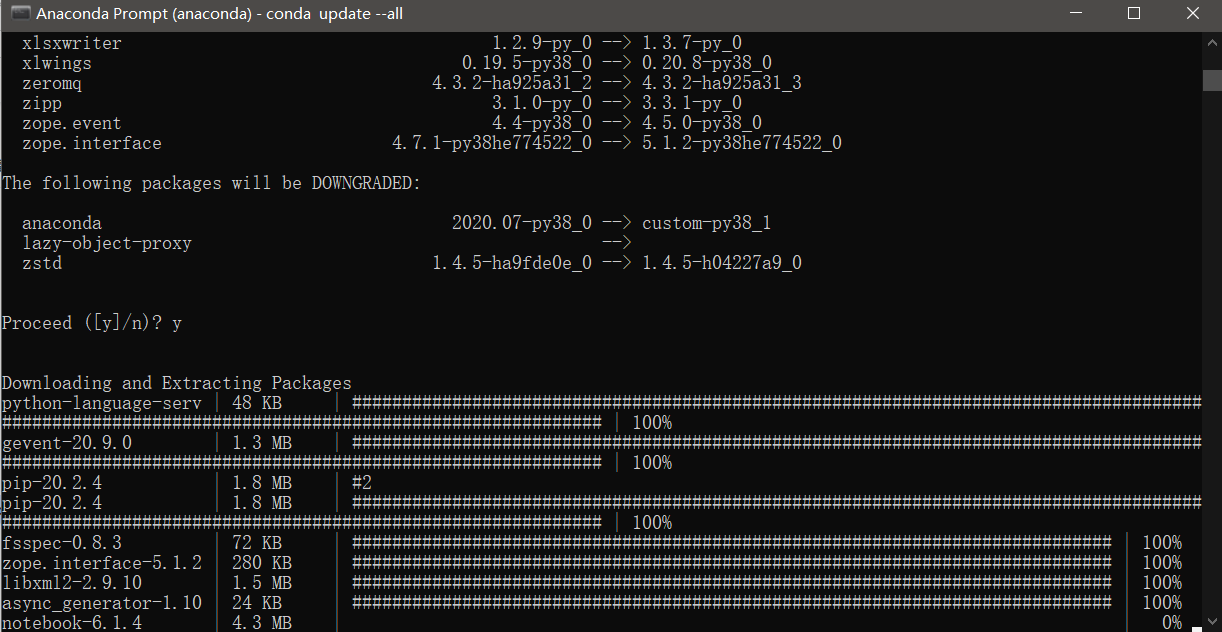Click version '0.20.8-py38_0' text

pyautogui.click(x=707, y=64)
